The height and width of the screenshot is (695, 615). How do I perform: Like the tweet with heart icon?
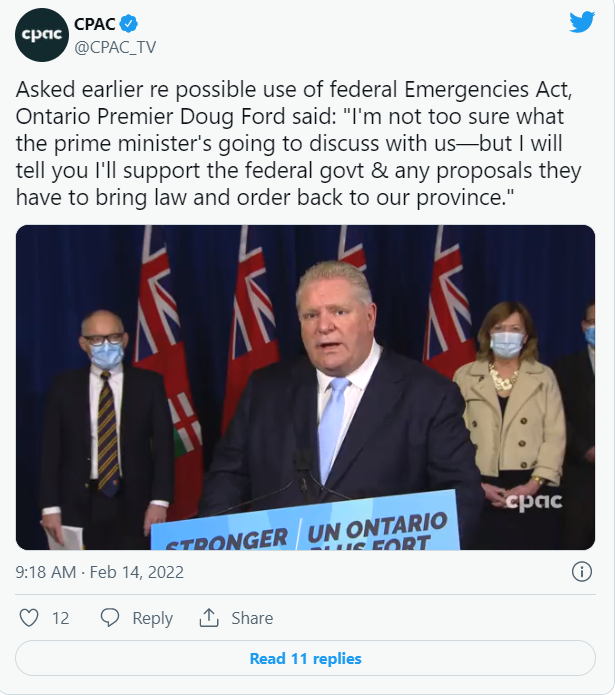click(29, 618)
